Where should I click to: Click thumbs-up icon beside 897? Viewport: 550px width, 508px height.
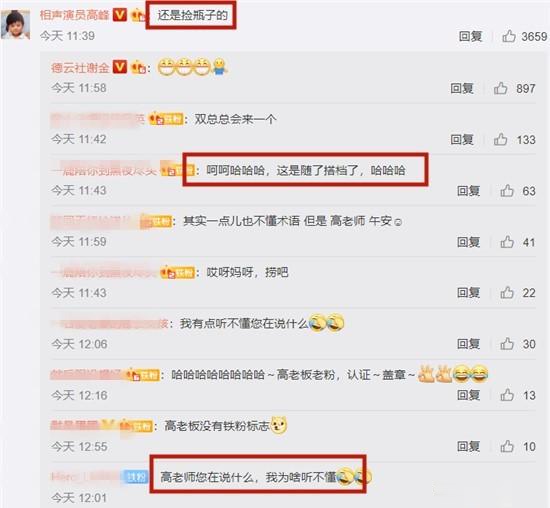[501, 88]
